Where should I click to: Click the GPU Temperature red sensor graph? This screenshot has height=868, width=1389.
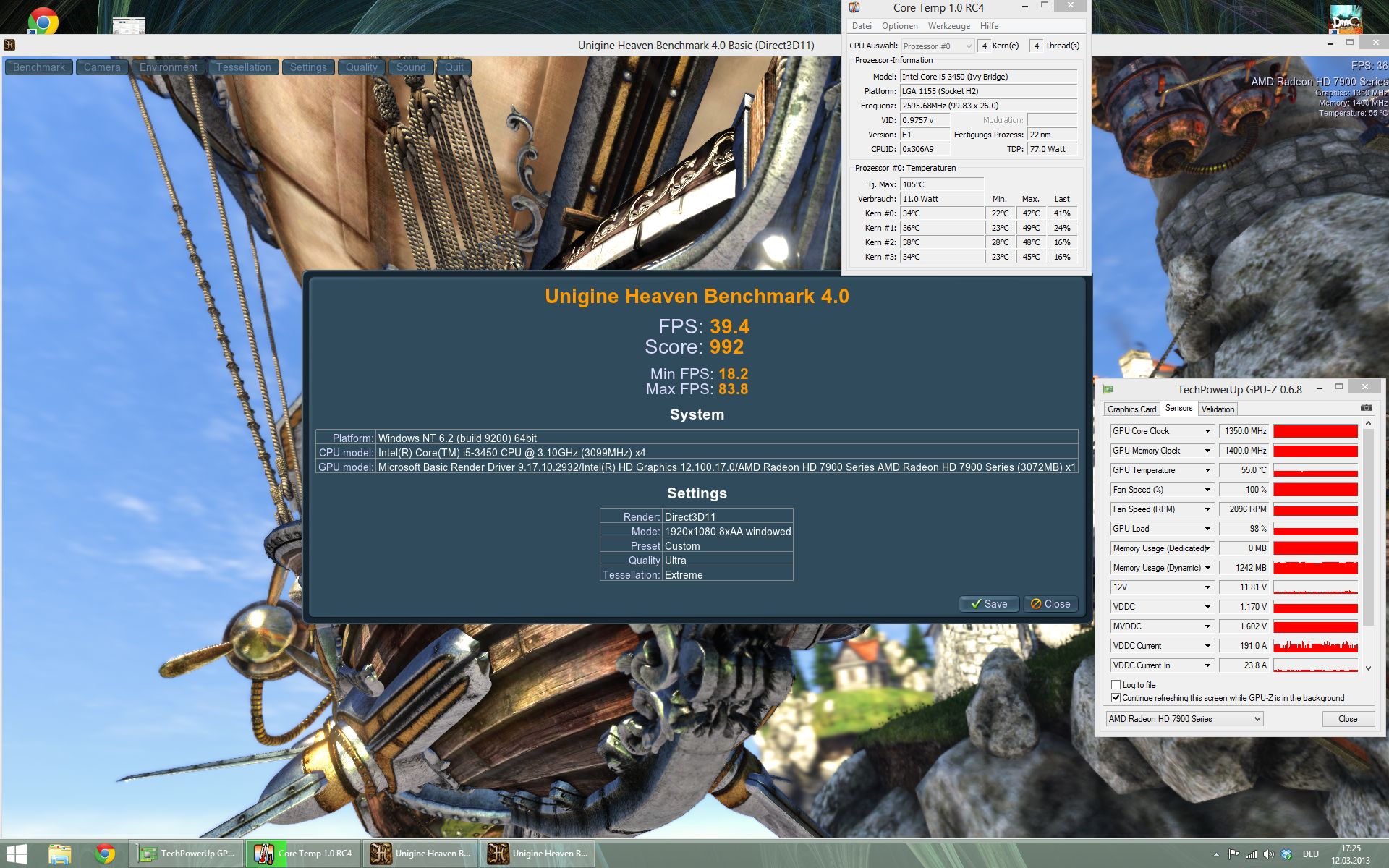pyautogui.click(x=1315, y=470)
